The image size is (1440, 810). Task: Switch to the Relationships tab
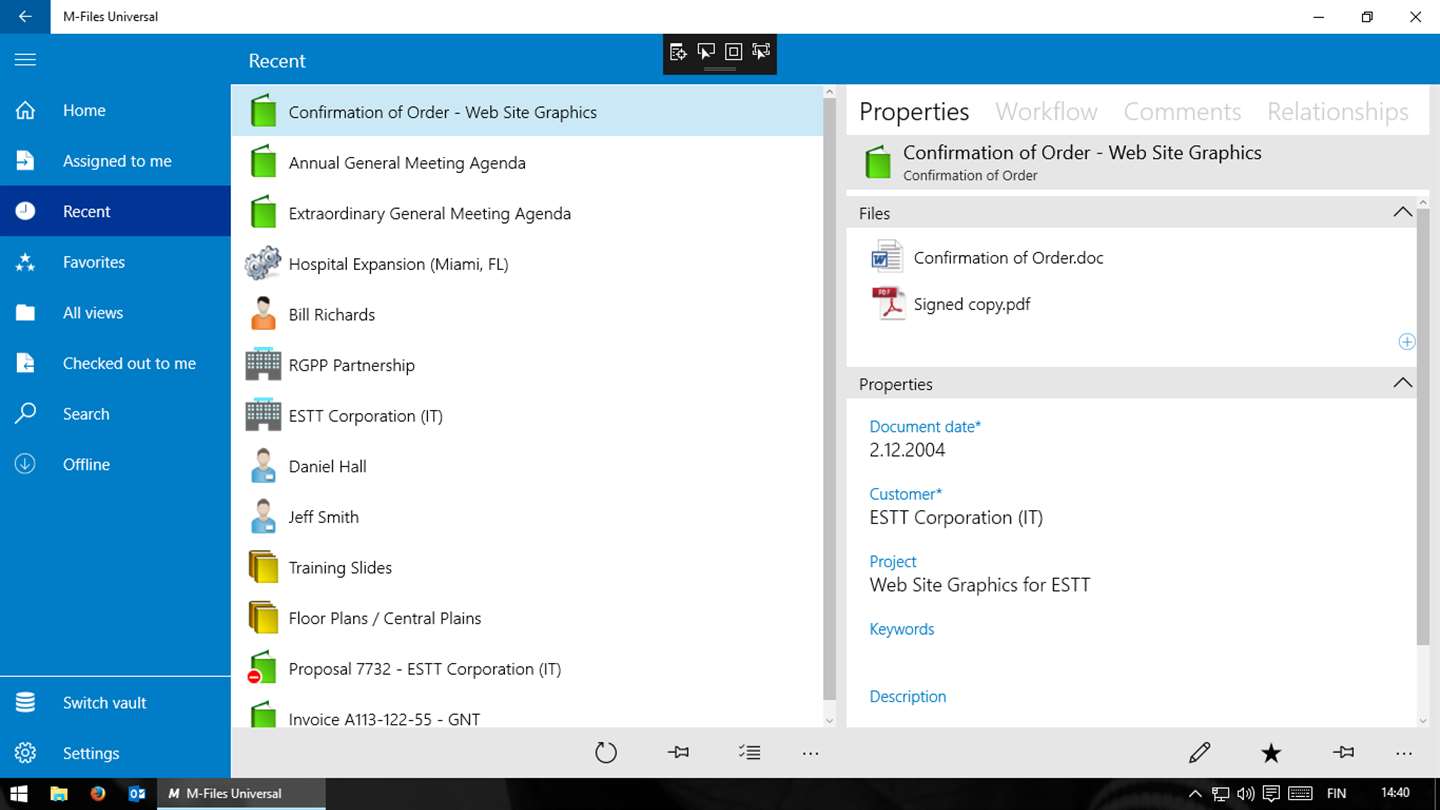(1338, 111)
